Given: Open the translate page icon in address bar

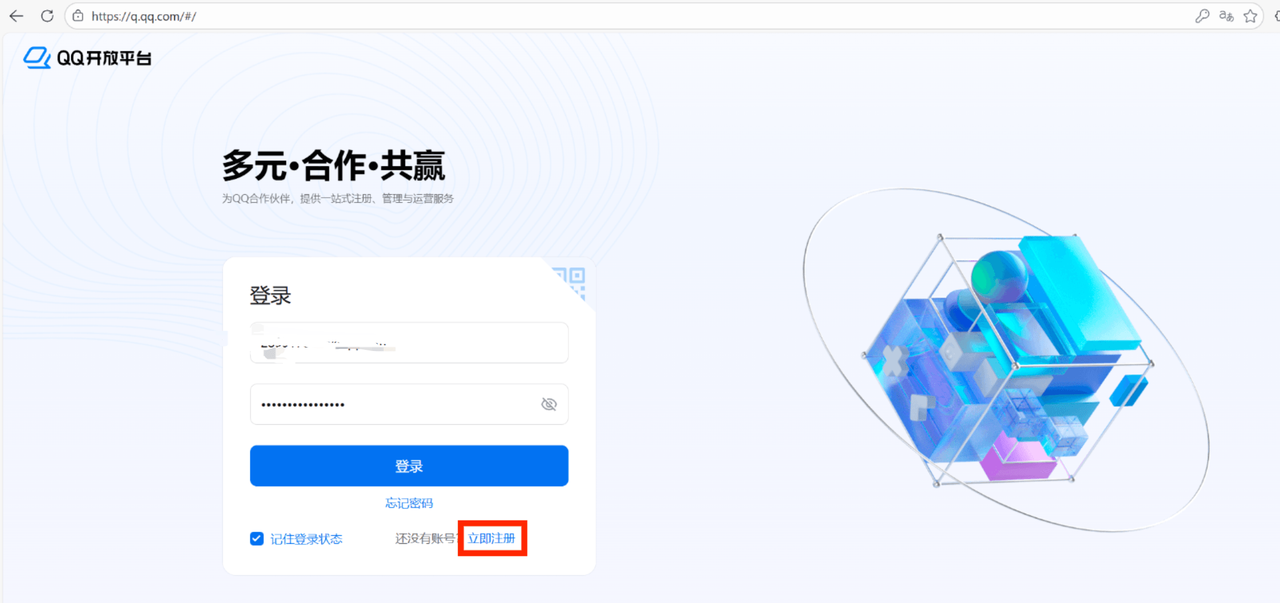Looking at the screenshot, I should click(1227, 16).
